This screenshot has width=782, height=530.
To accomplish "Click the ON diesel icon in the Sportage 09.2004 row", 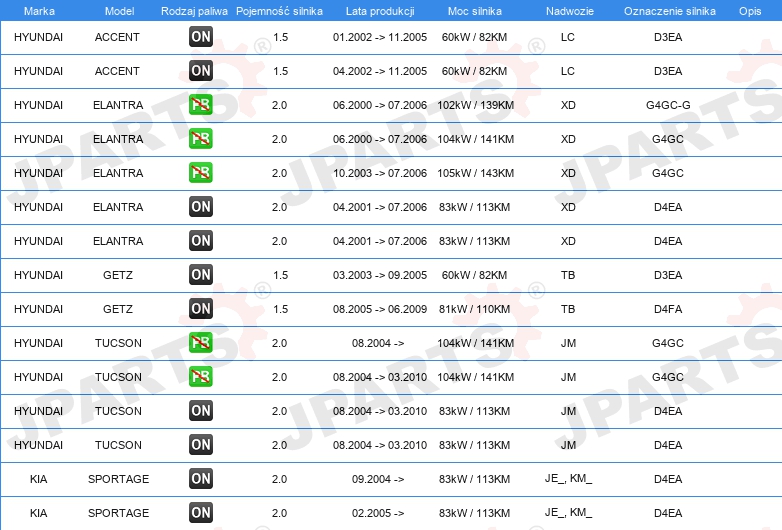I will [x=200, y=479].
